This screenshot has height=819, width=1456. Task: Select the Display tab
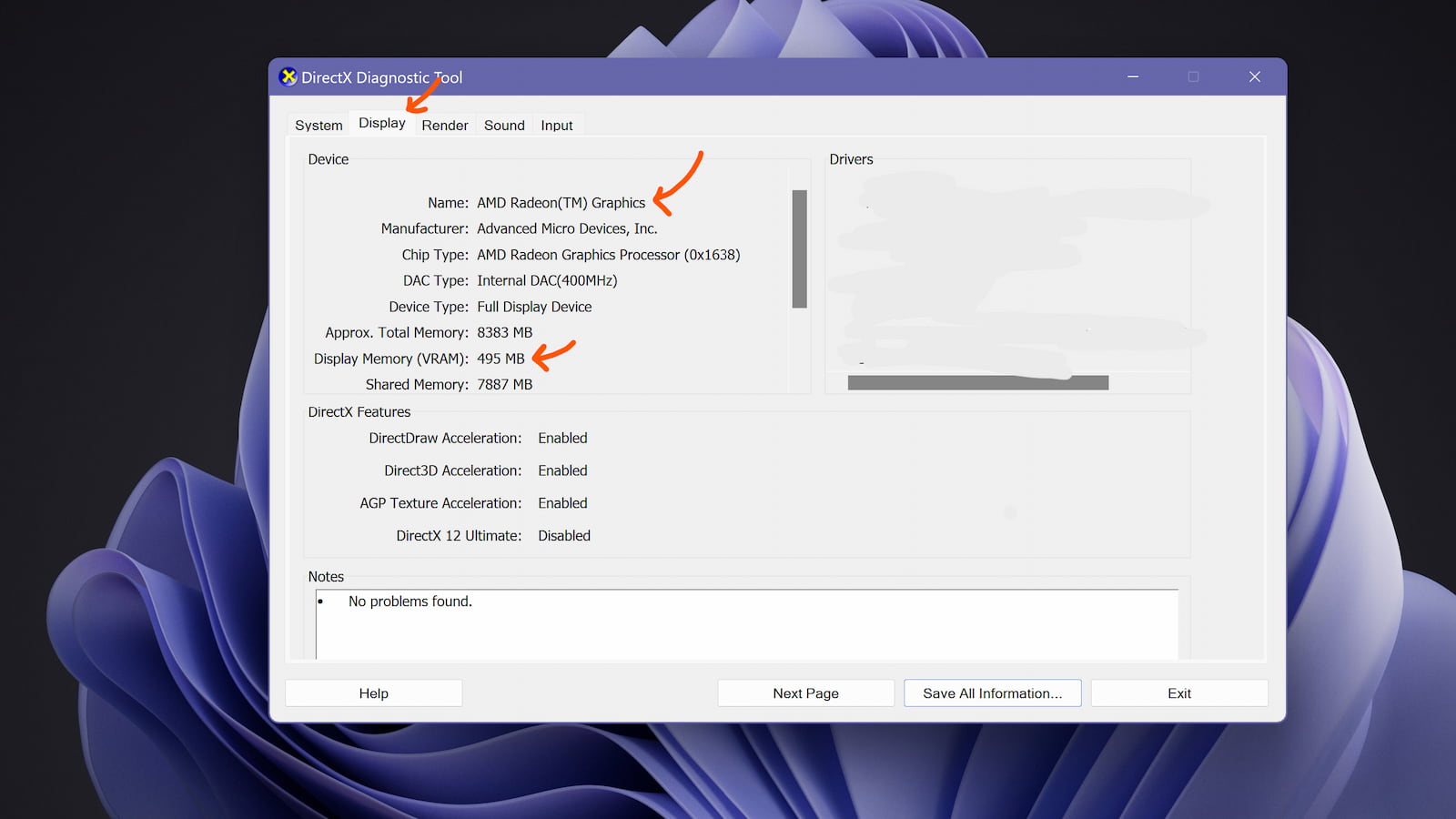(x=382, y=124)
